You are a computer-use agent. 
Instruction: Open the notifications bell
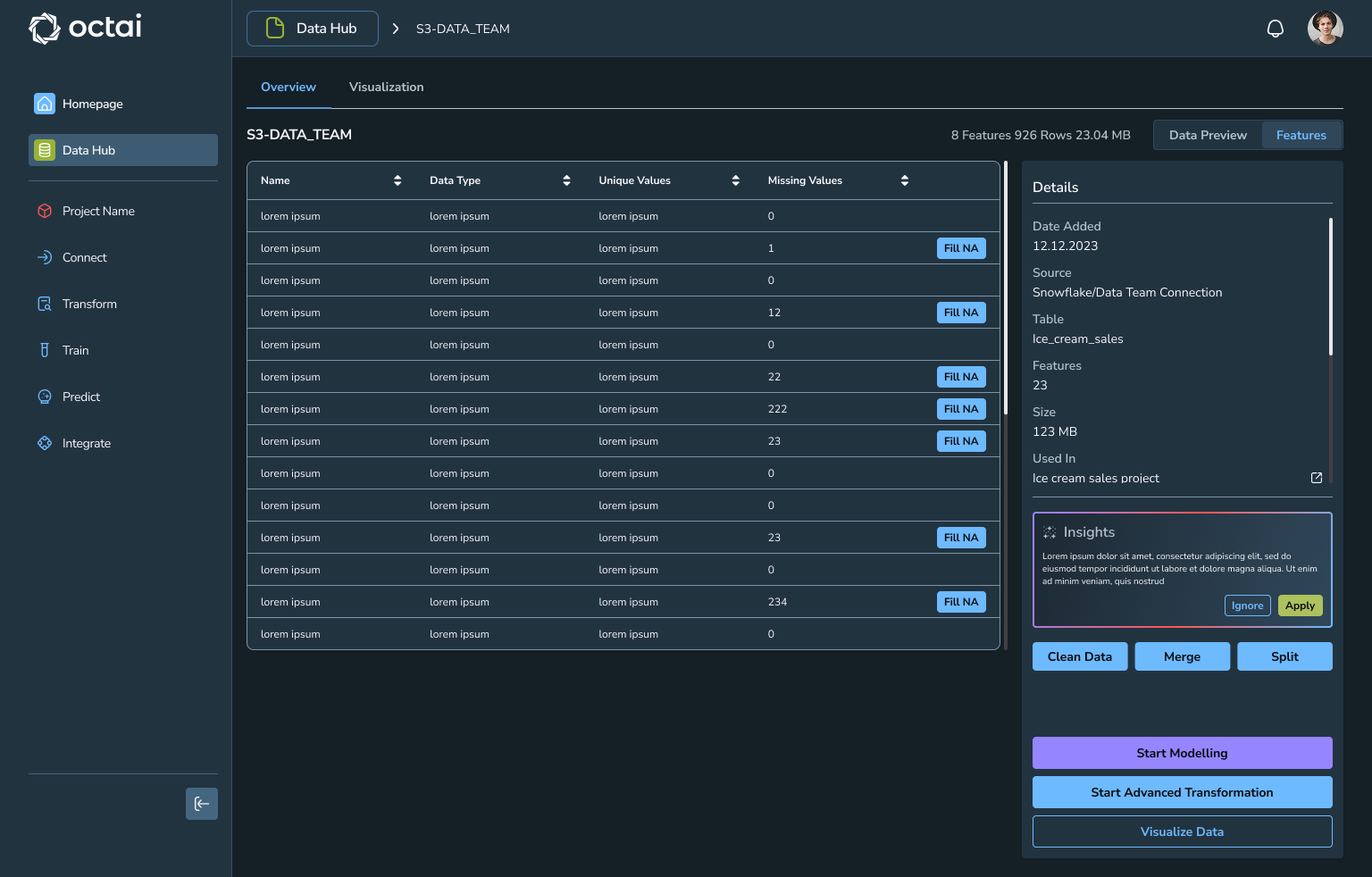(x=1276, y=29)
